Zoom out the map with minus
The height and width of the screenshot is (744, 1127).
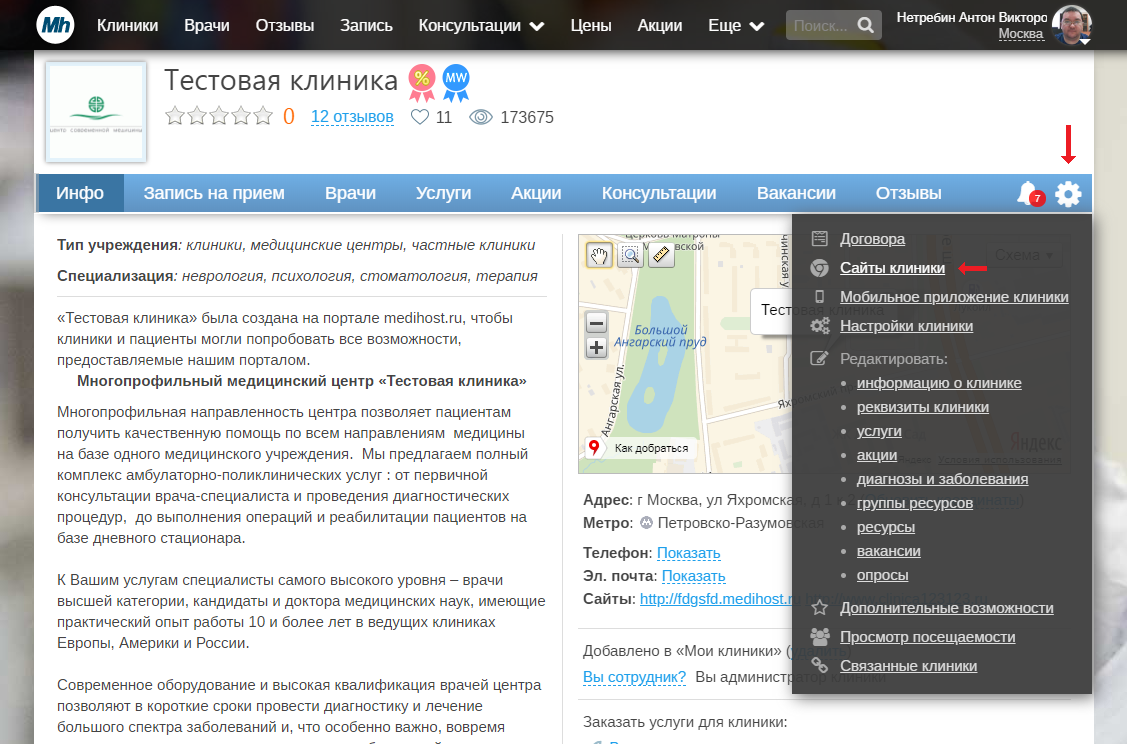tap(596, 323)
